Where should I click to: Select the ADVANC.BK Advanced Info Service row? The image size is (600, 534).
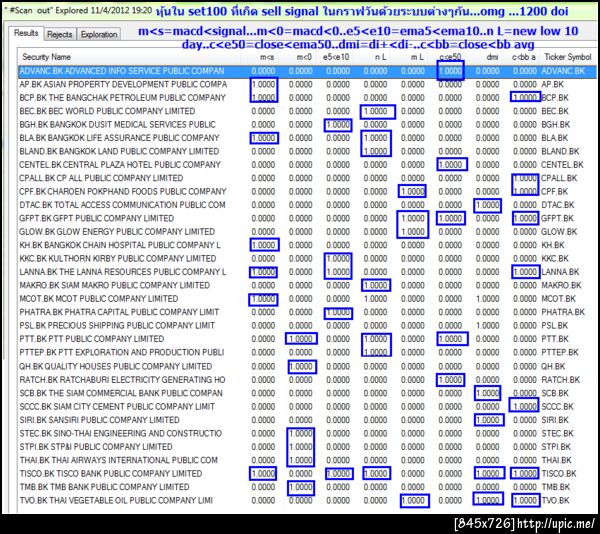[307, 71]
